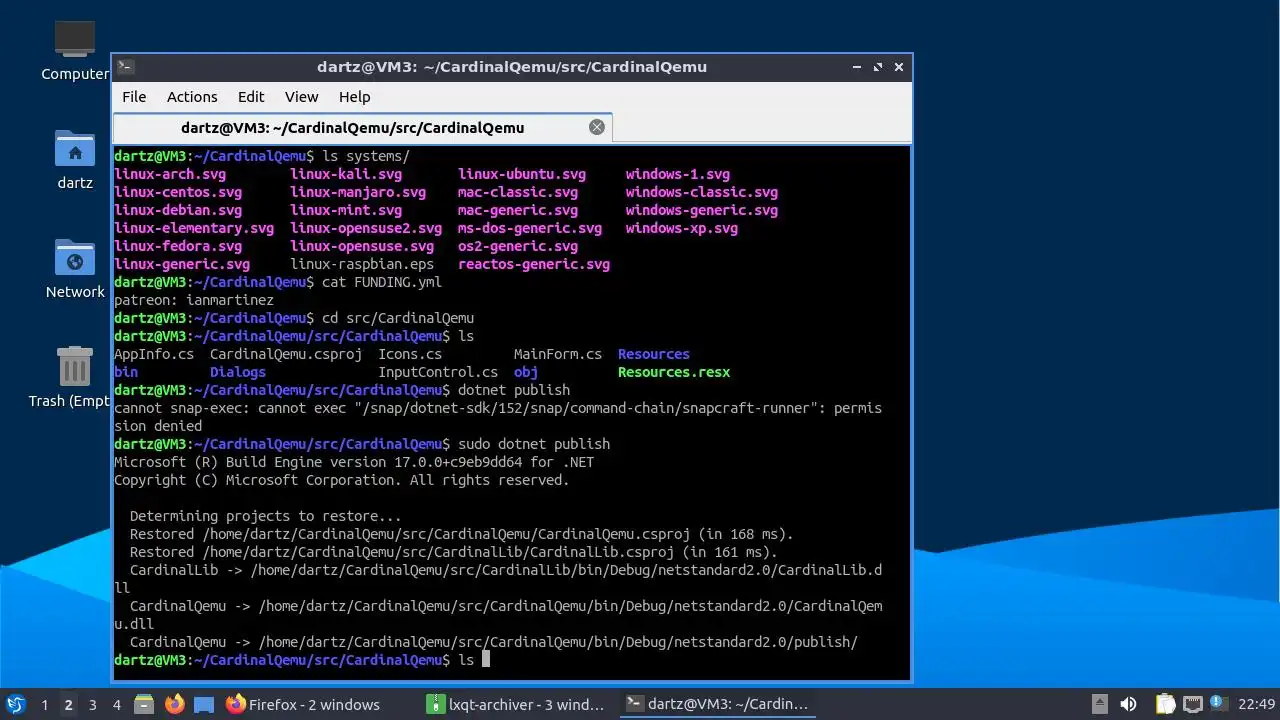This screenshot has width=1280, height=720.
Task: Click linux-elementary.svg file name
Action: tap(194, 228)
